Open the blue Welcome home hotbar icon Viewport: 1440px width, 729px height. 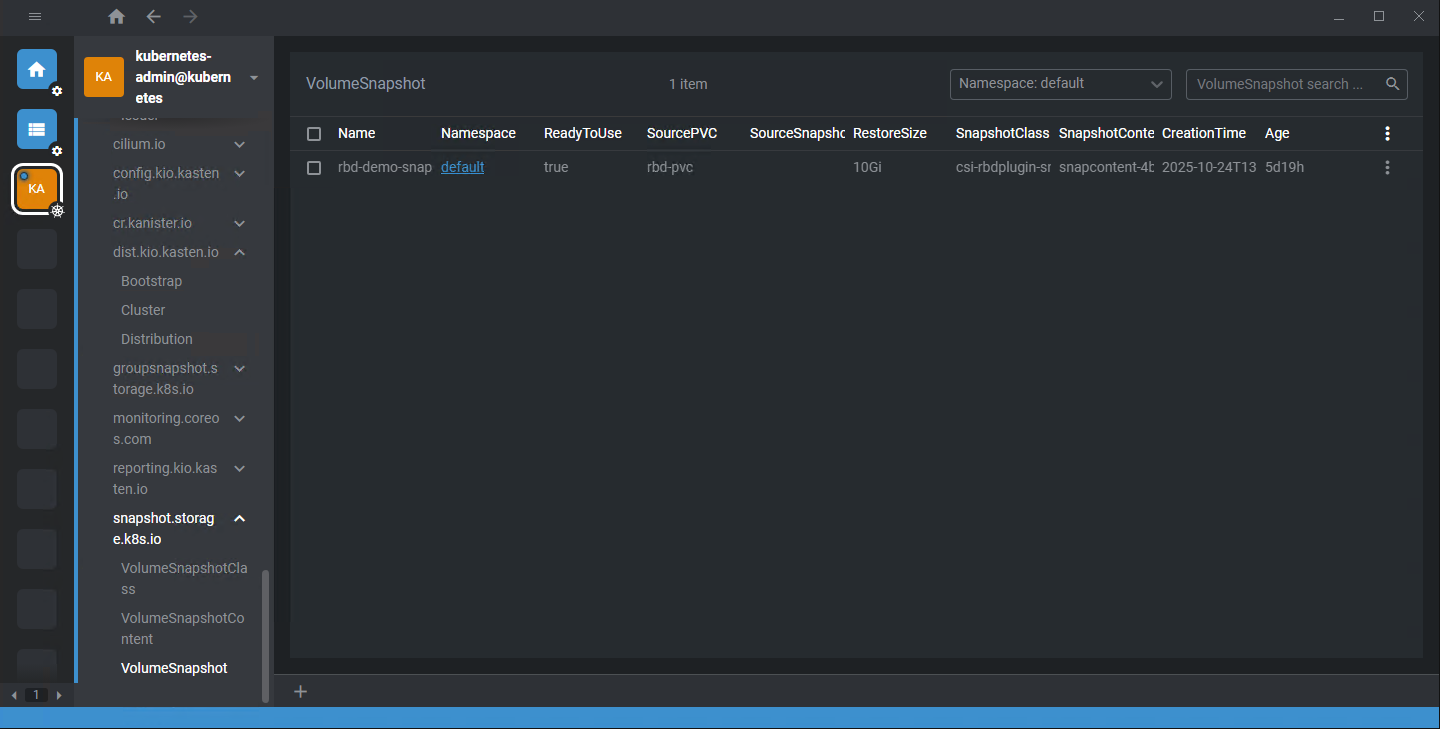point(37,69)
